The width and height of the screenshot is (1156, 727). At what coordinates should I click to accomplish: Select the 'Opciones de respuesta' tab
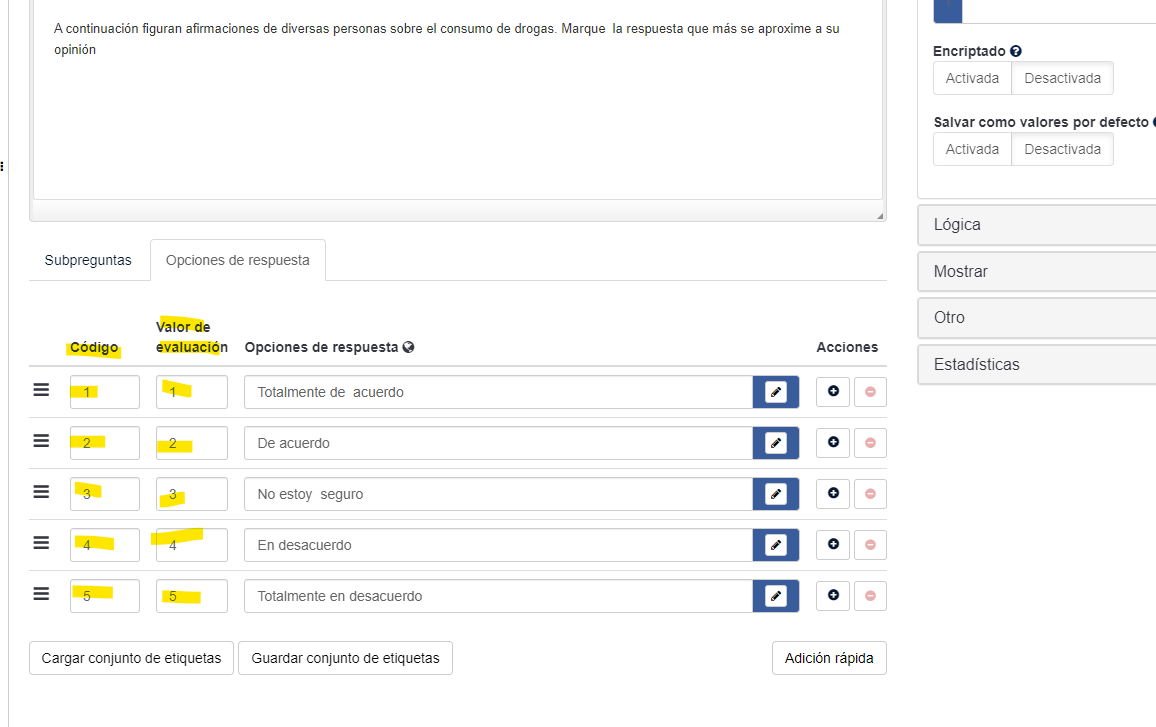(x=238, y=260)
